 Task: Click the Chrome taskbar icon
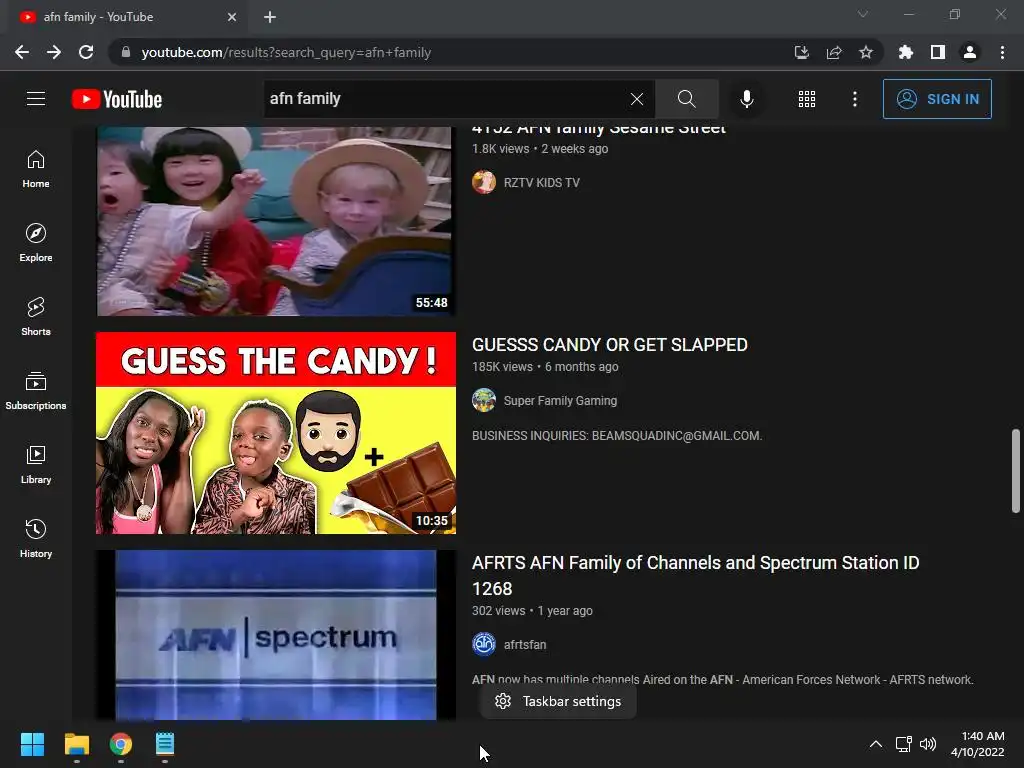coord(121,744)
